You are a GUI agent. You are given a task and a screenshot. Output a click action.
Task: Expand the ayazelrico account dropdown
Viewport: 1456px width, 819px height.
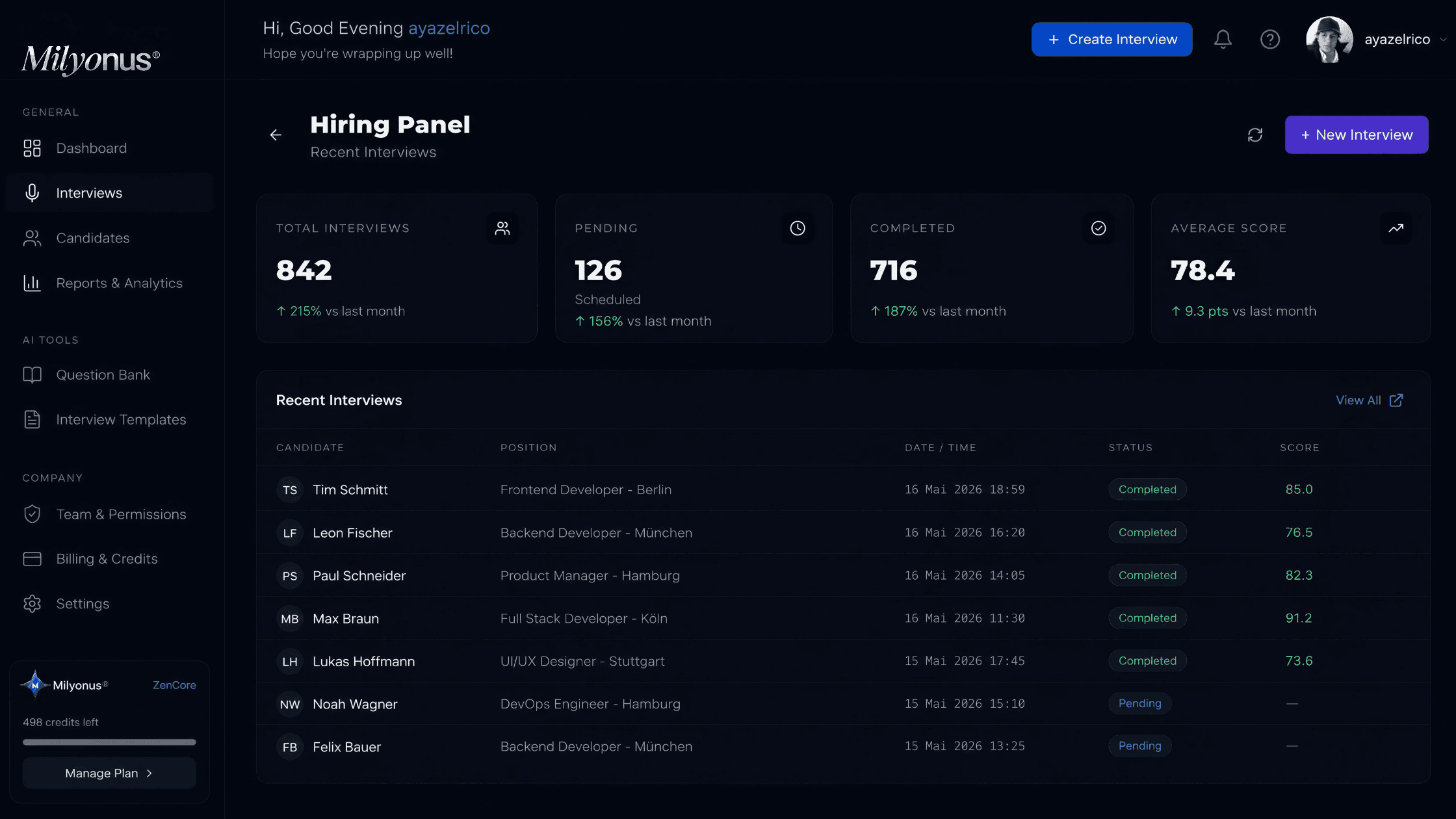(x=1443, y=40)
